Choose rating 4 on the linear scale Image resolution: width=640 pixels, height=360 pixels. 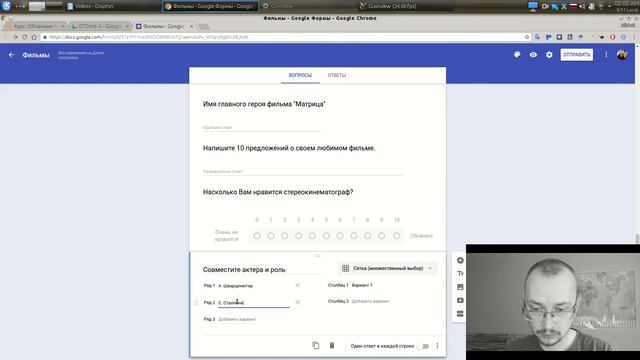pos(312,236)
